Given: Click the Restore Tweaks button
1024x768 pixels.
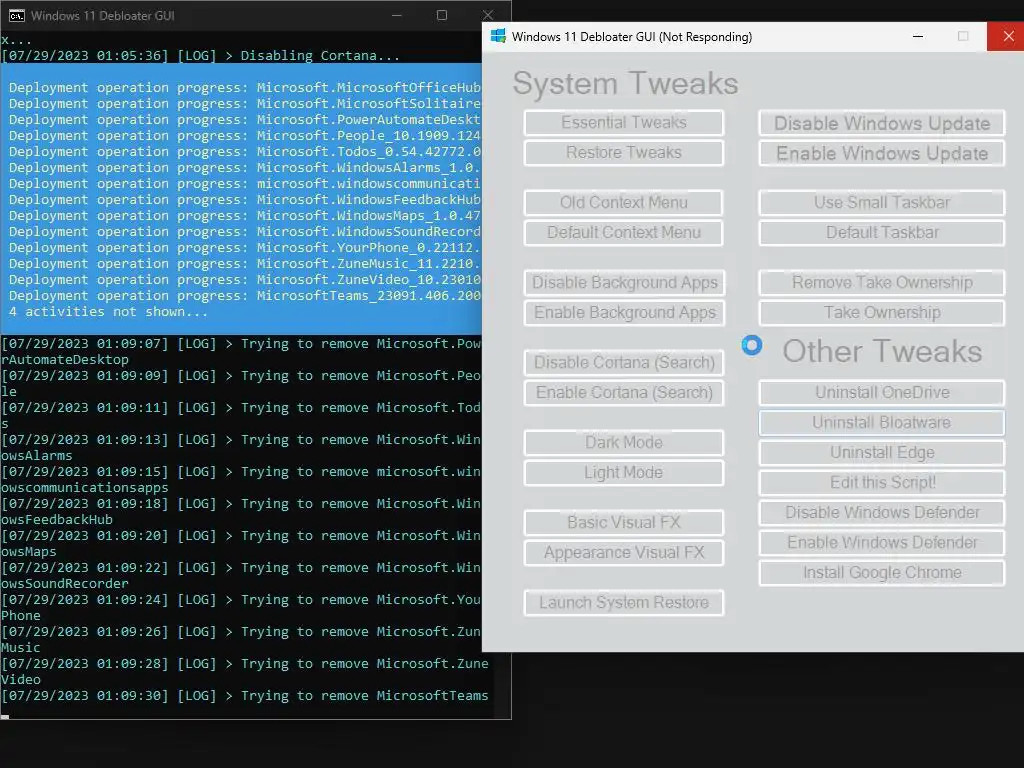Looking at the screenshot, I should click(x=624, y=153).
